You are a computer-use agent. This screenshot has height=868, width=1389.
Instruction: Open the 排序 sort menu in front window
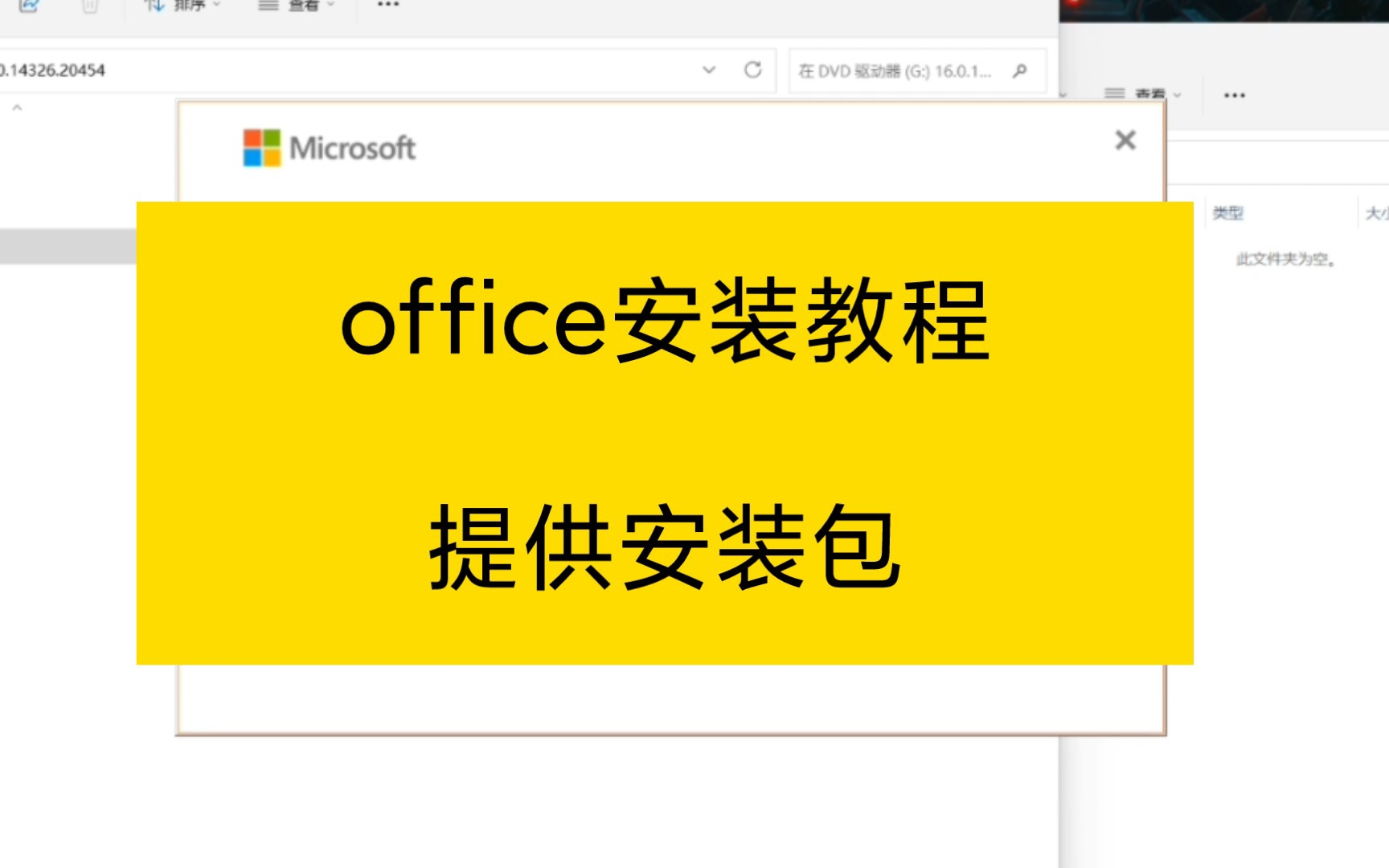pos(182,5)
